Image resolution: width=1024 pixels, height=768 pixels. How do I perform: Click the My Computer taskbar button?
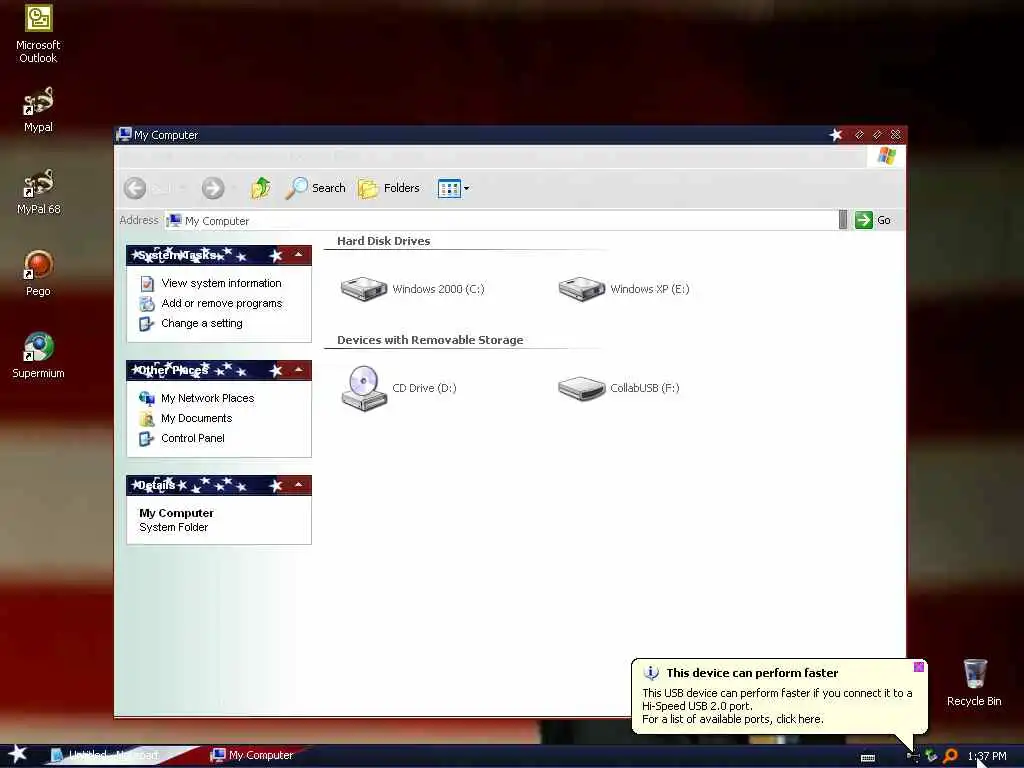pos(252,755)
